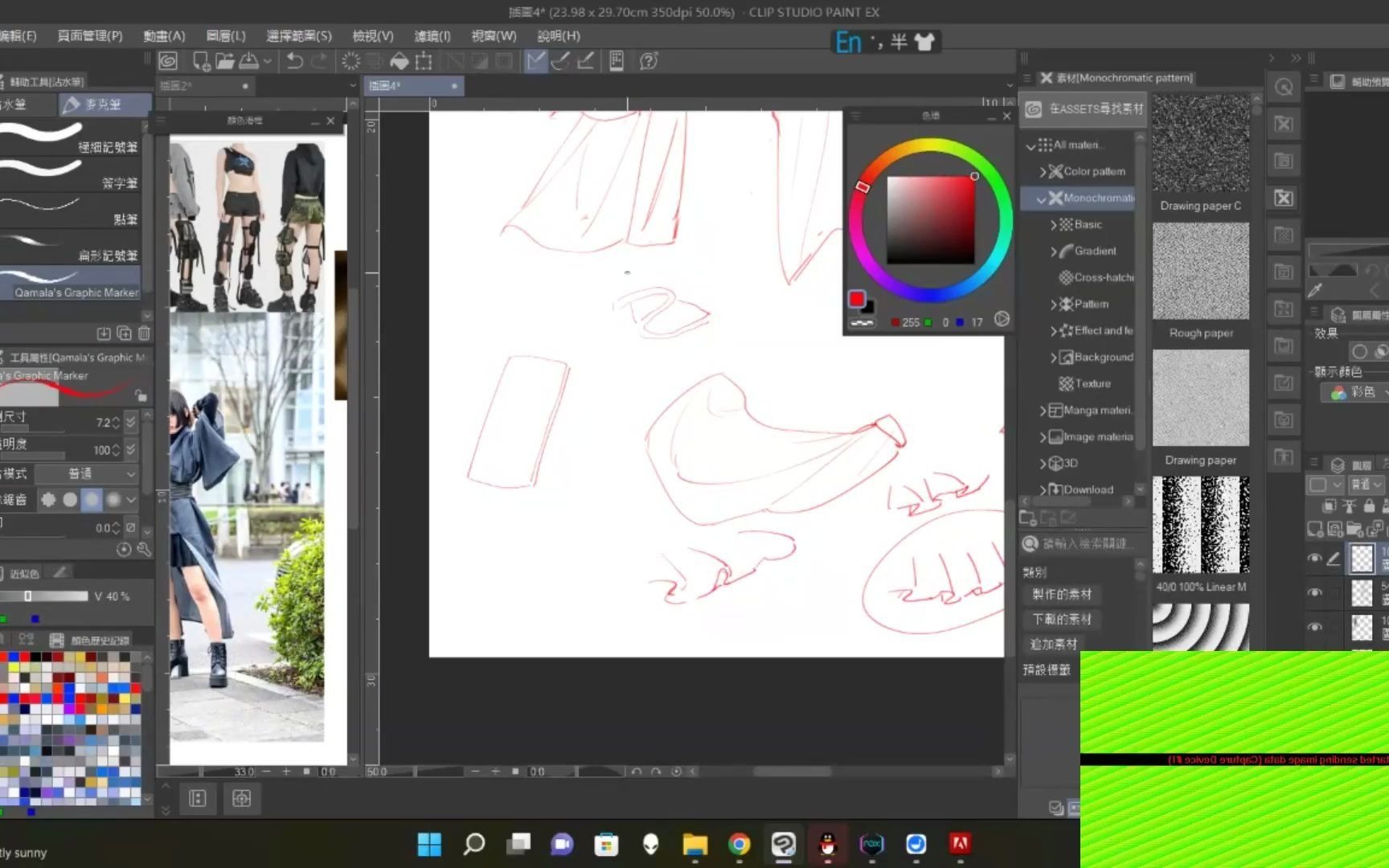Image resolution: width=1389 pixels, height=868 pixels.
Task: Save the file using the toolbar save icon
Action: 249,61
